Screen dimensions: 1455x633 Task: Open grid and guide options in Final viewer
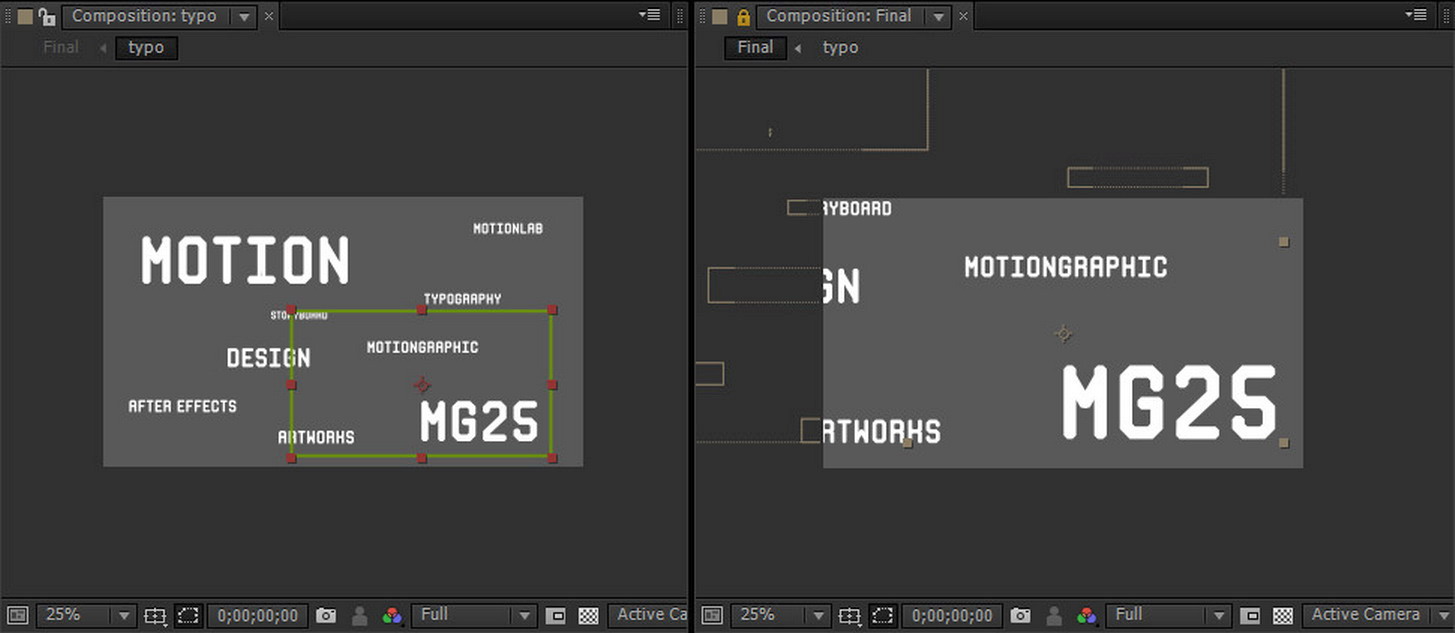pos(849,616)
